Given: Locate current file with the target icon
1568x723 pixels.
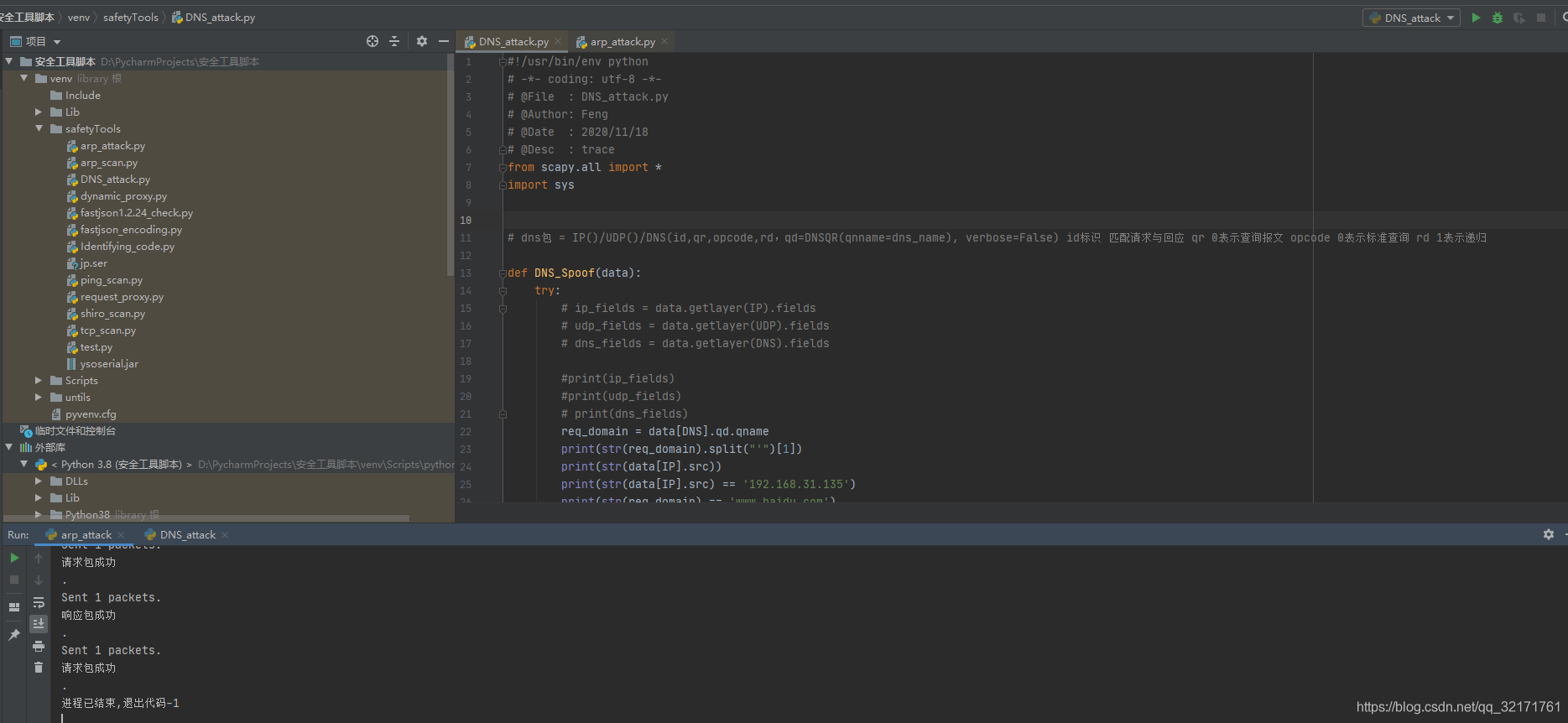Looking at the screenshot, I should [372, 41].
